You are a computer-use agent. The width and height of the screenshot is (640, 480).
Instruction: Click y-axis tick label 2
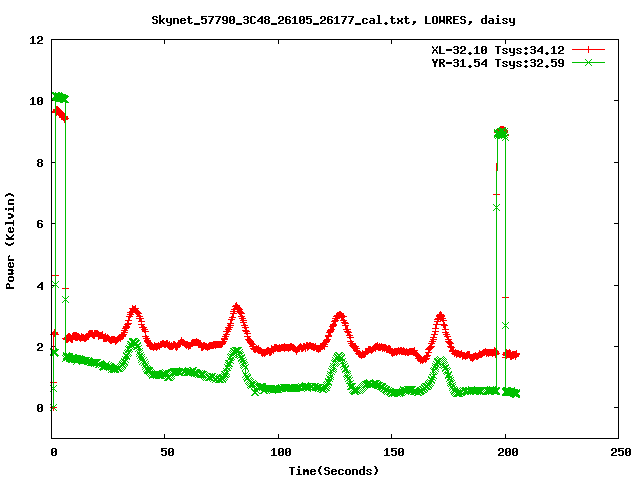point(40,347)
